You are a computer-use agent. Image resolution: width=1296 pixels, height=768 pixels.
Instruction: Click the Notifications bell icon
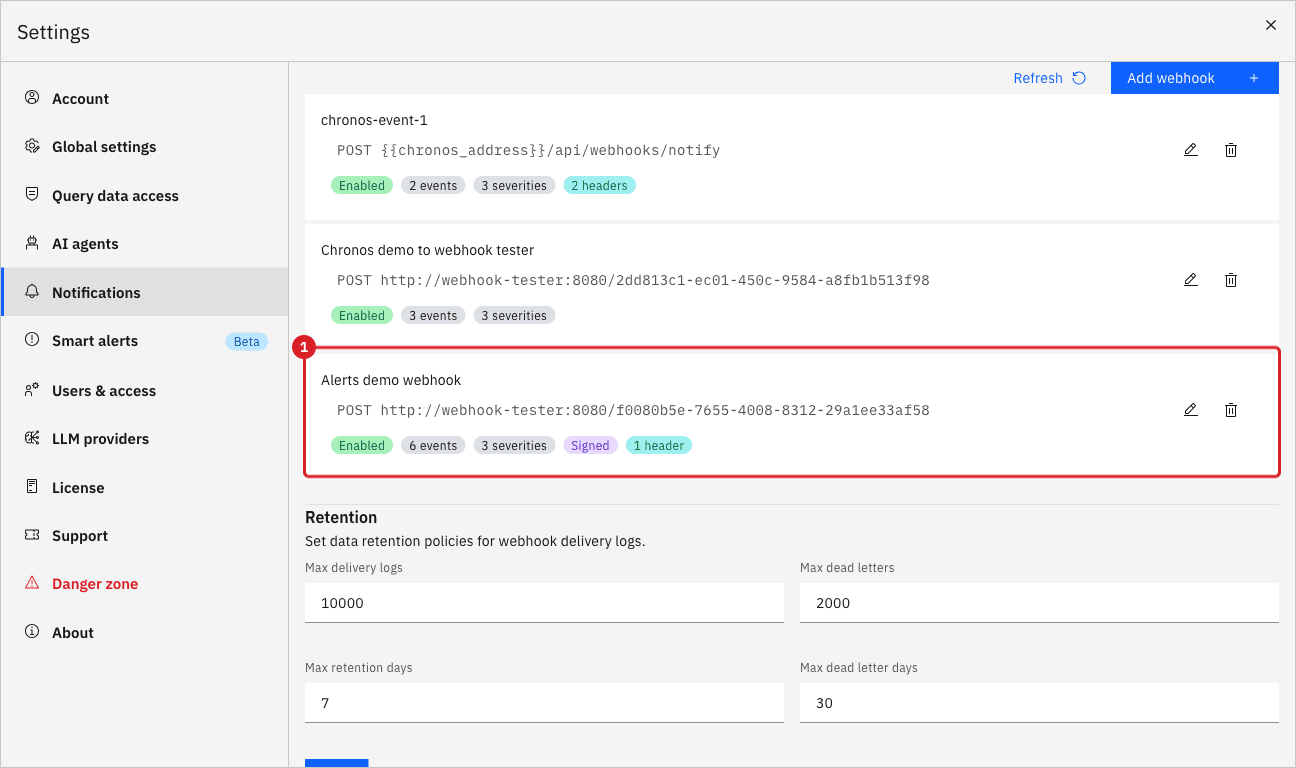point(32,292)
